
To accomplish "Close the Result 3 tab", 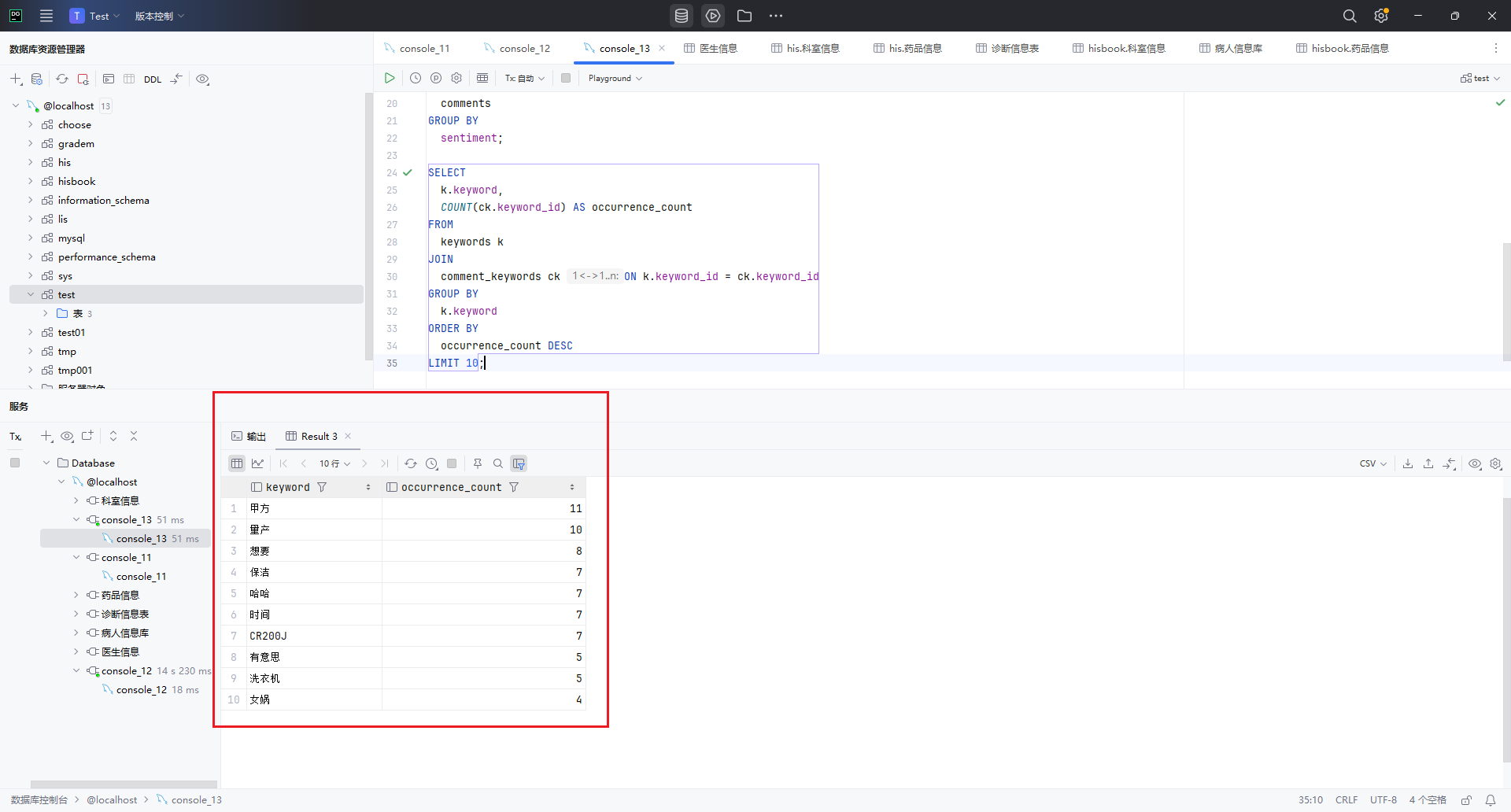I will (348, 436).
